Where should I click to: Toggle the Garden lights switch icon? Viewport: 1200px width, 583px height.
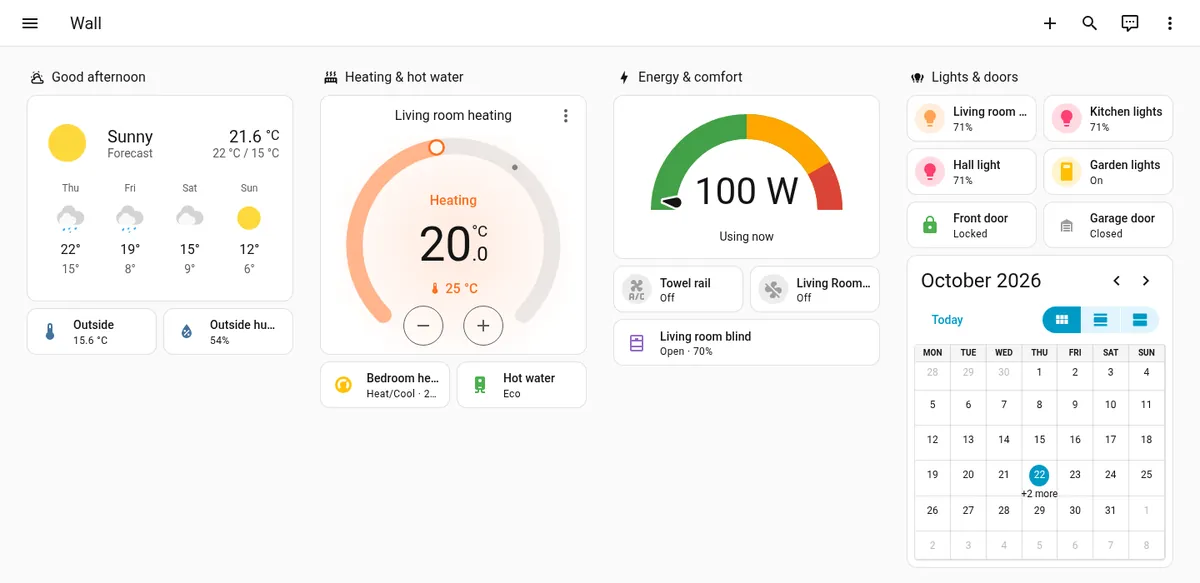[x=1067, y=172]
